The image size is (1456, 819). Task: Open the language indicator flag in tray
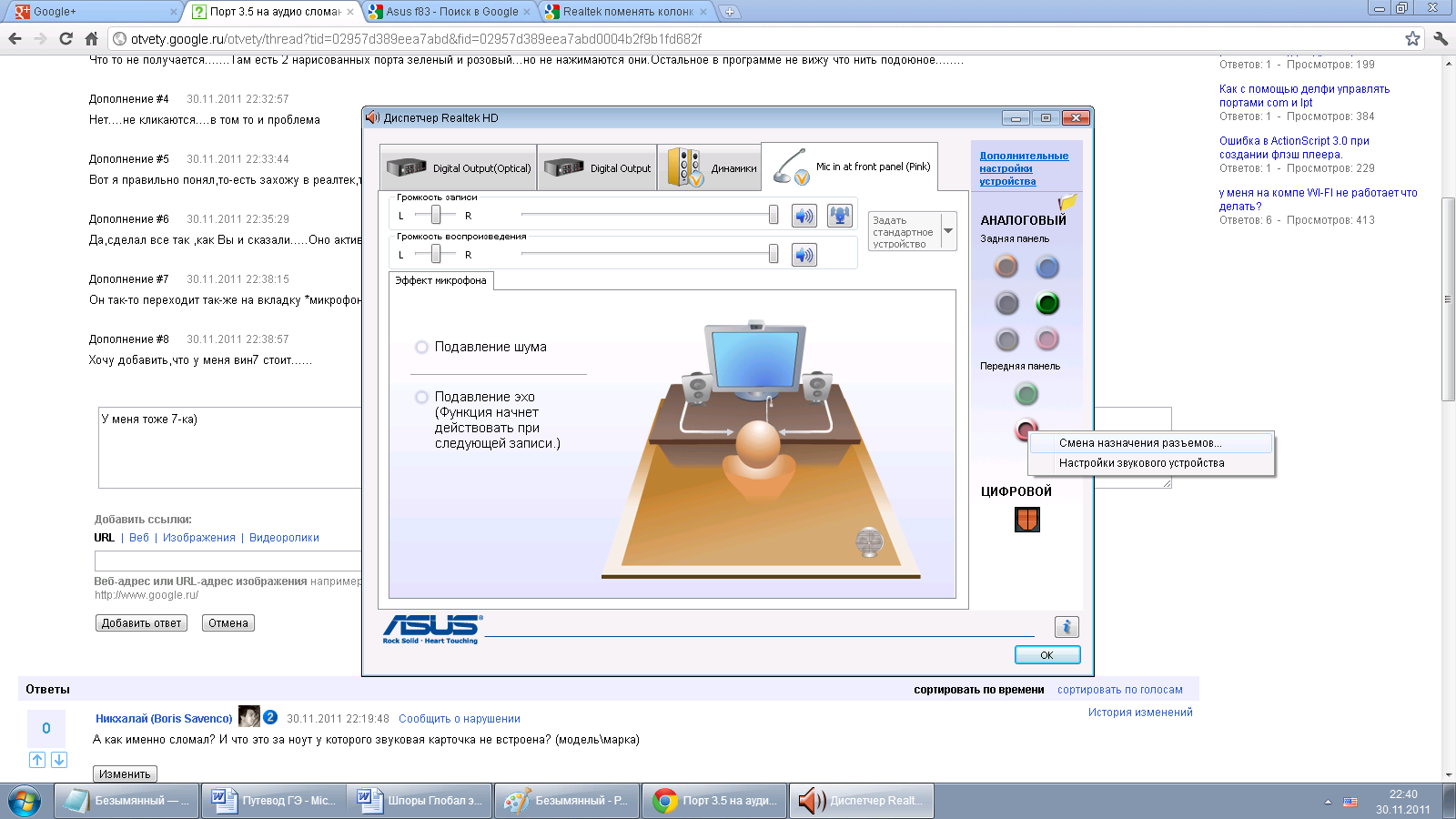tap(1350, 802)
